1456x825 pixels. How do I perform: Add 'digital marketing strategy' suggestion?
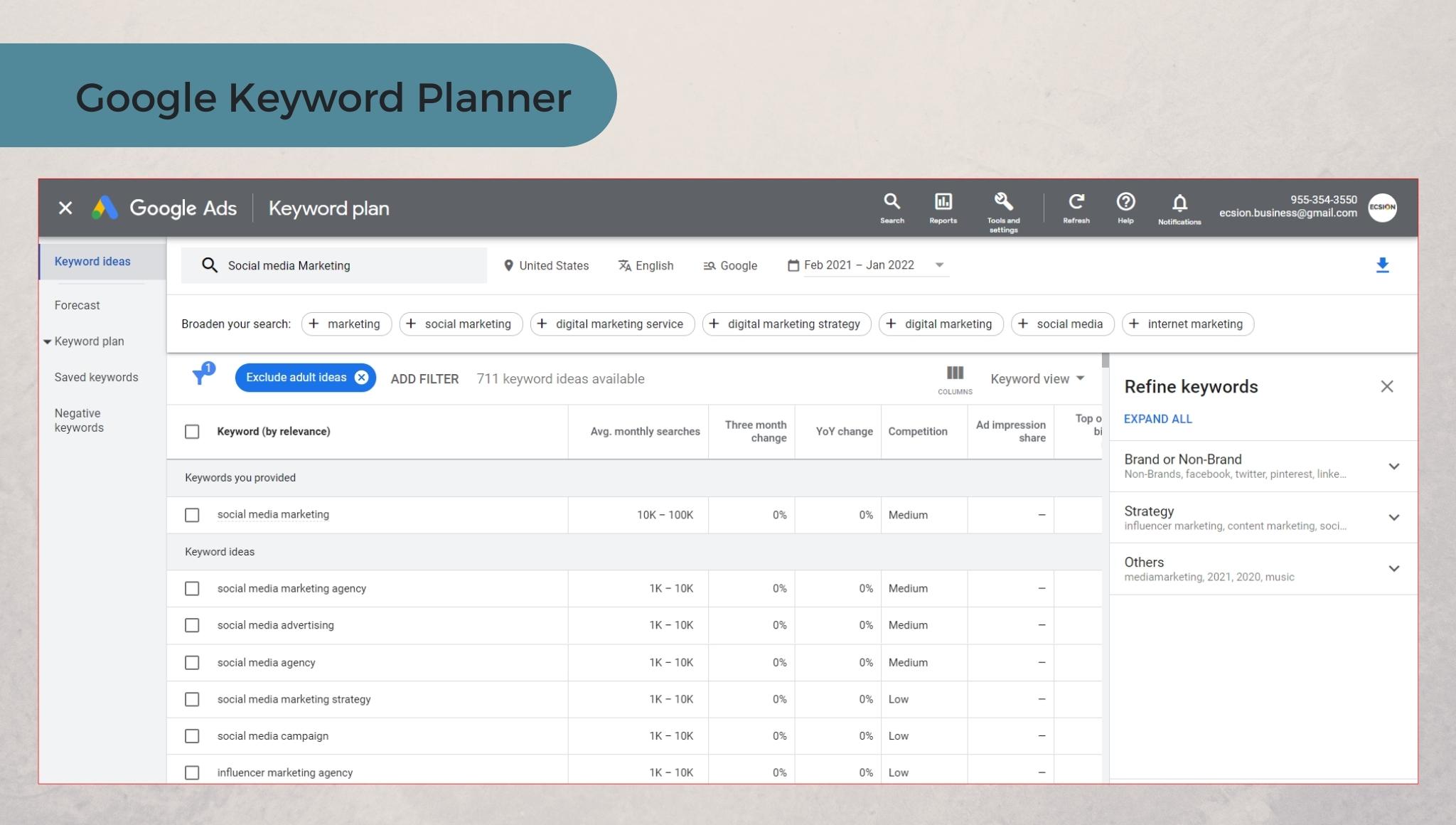tap(786, 324)
